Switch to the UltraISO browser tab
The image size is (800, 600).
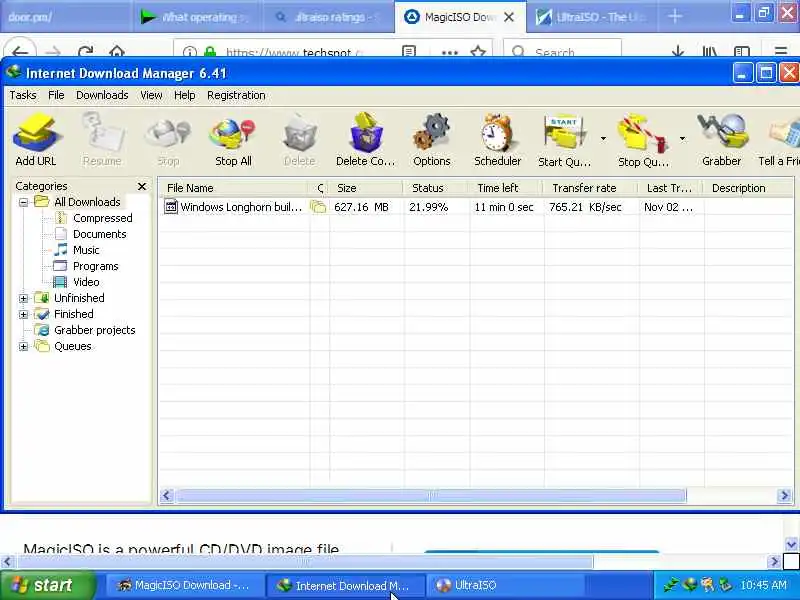pyautogui.click(x=591, y=17)
